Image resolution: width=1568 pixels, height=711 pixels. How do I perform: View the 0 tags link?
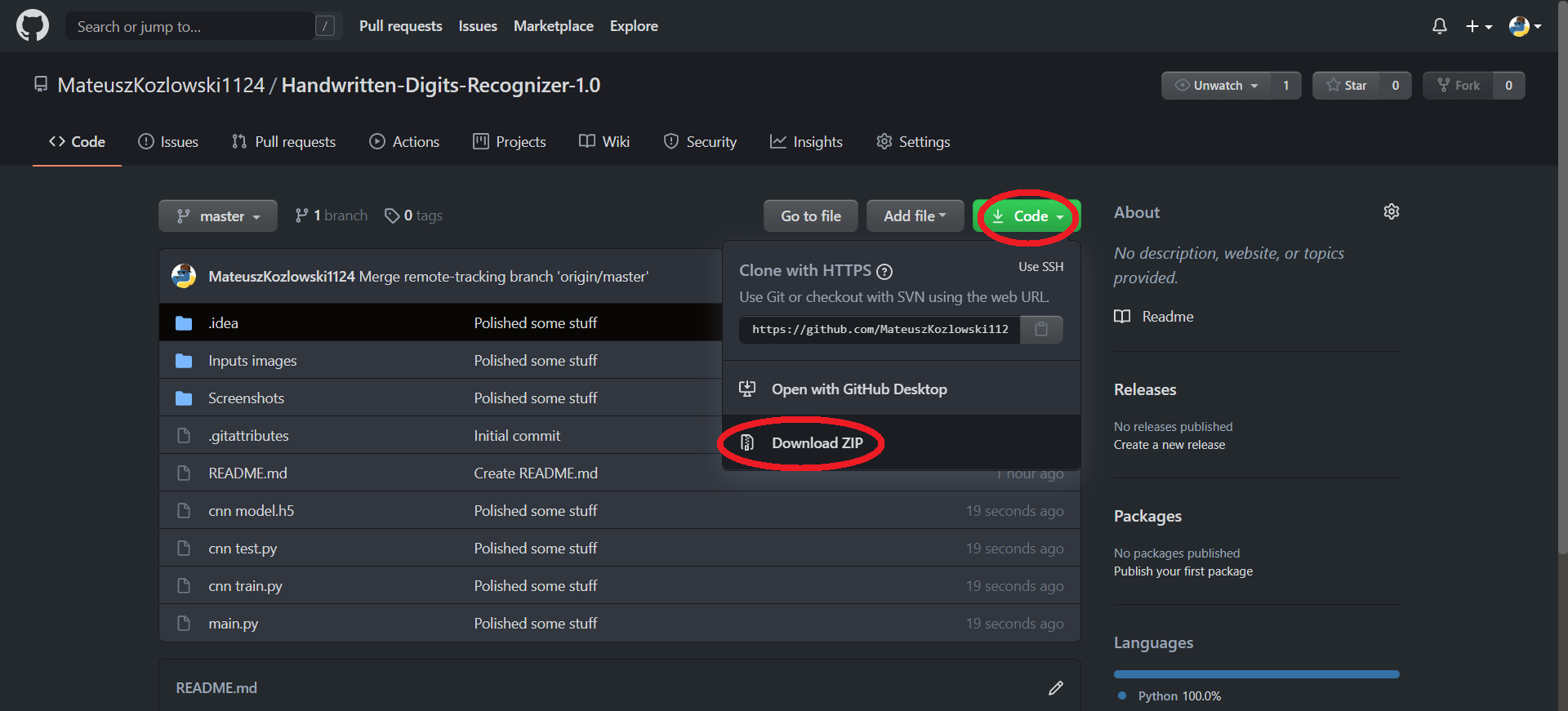(x=414, y=216)
